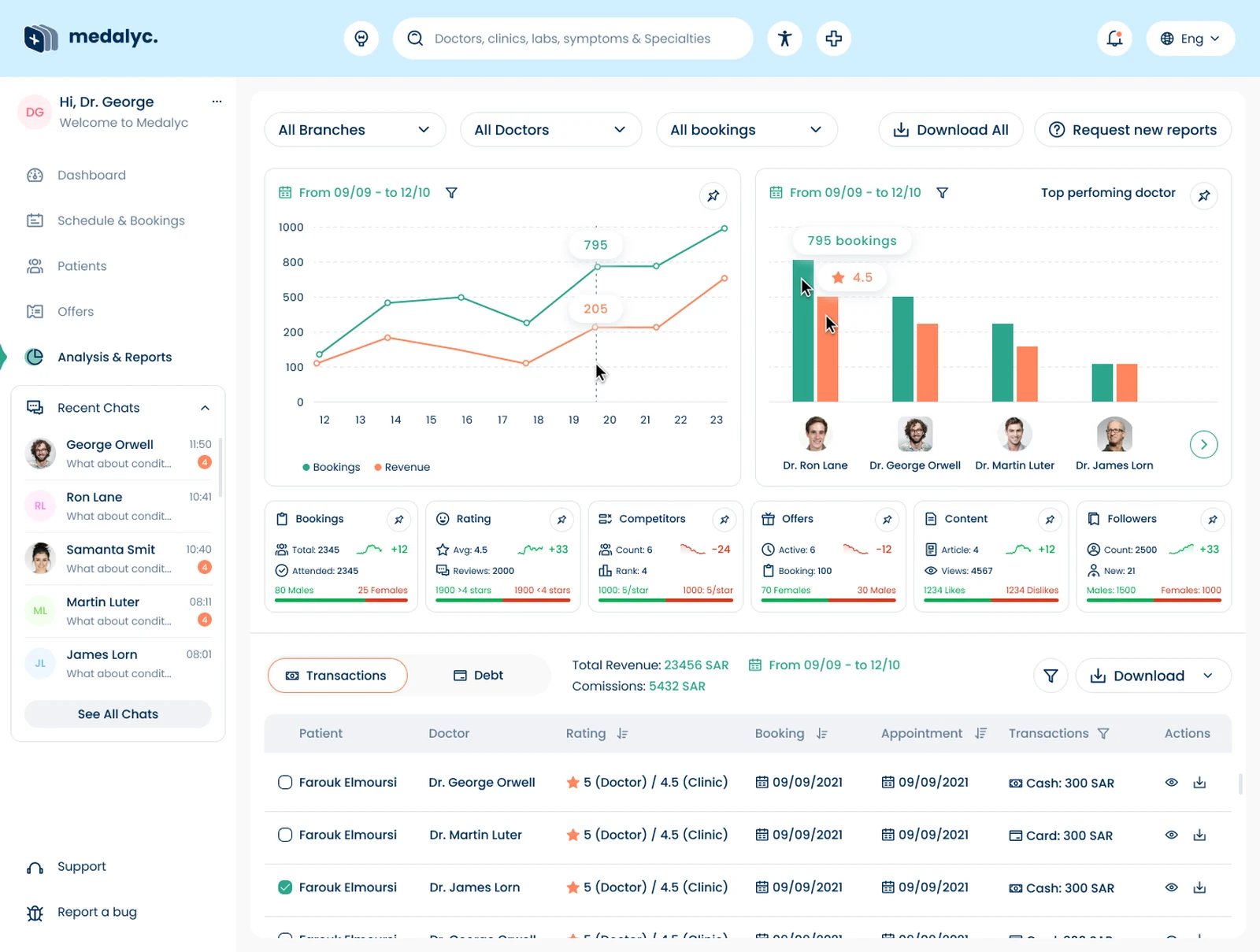Download the Dr. George Orwell transaction row
Viewport: 1260px width, 952px height.
point(1199,783)
